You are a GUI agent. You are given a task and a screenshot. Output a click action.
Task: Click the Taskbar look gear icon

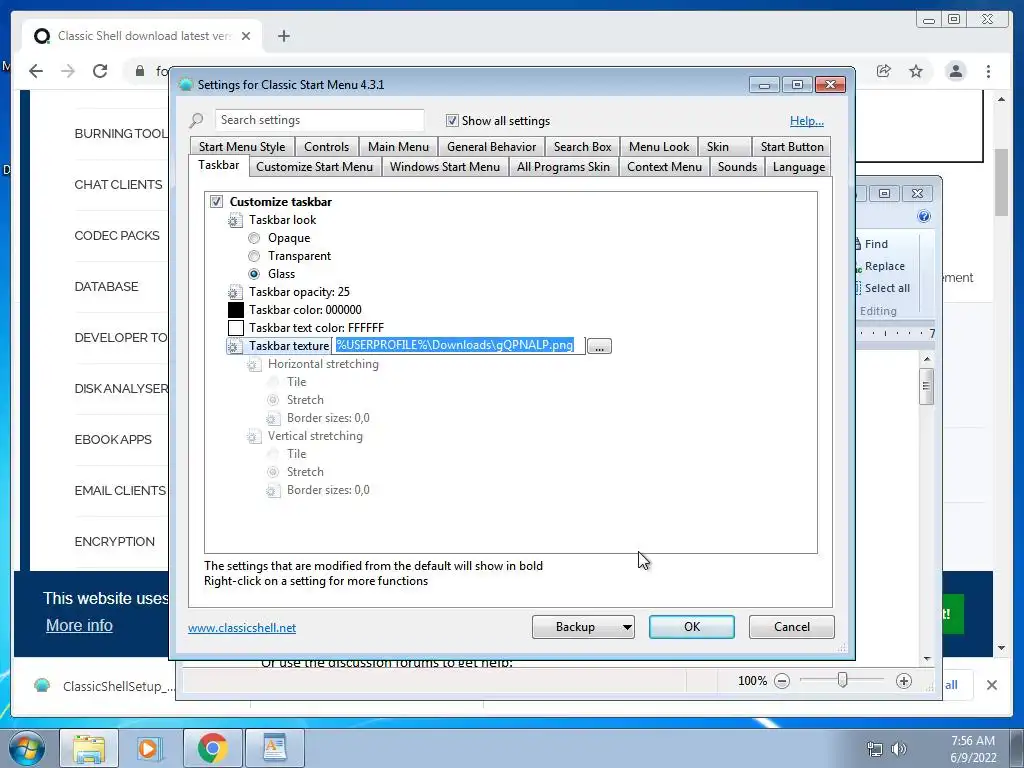[x=235, y=221]
